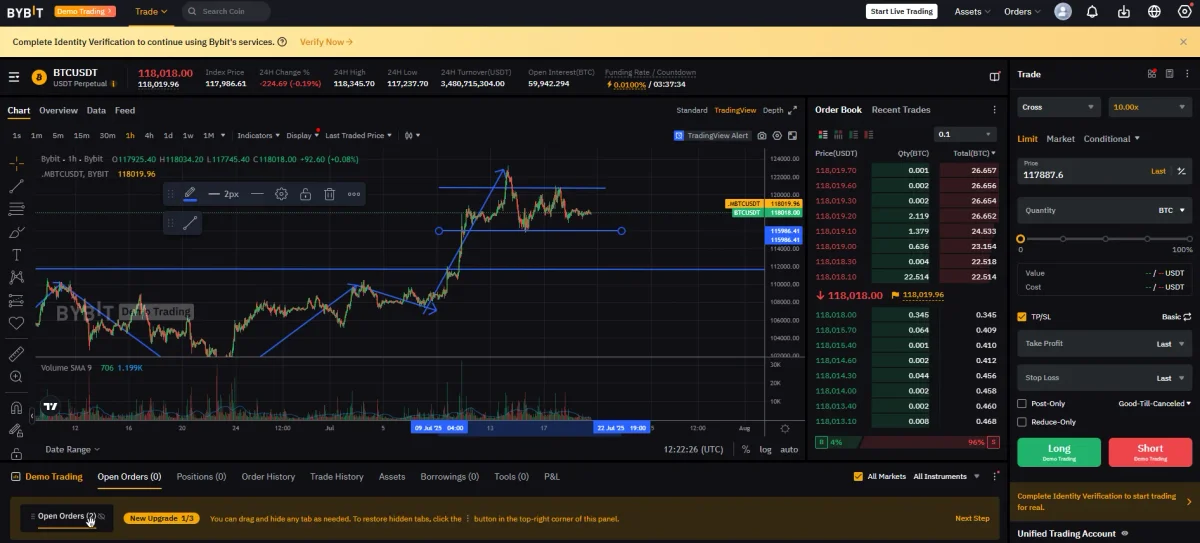The image size is (1200, 543).
Task: Open the Trade menu in header
Action: (x=151, y=12)
